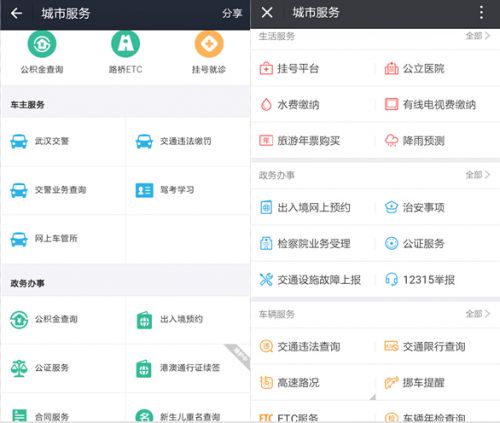
Task: Expand 生活服务 with the 全部 chevron
Action: click(478, 36)
